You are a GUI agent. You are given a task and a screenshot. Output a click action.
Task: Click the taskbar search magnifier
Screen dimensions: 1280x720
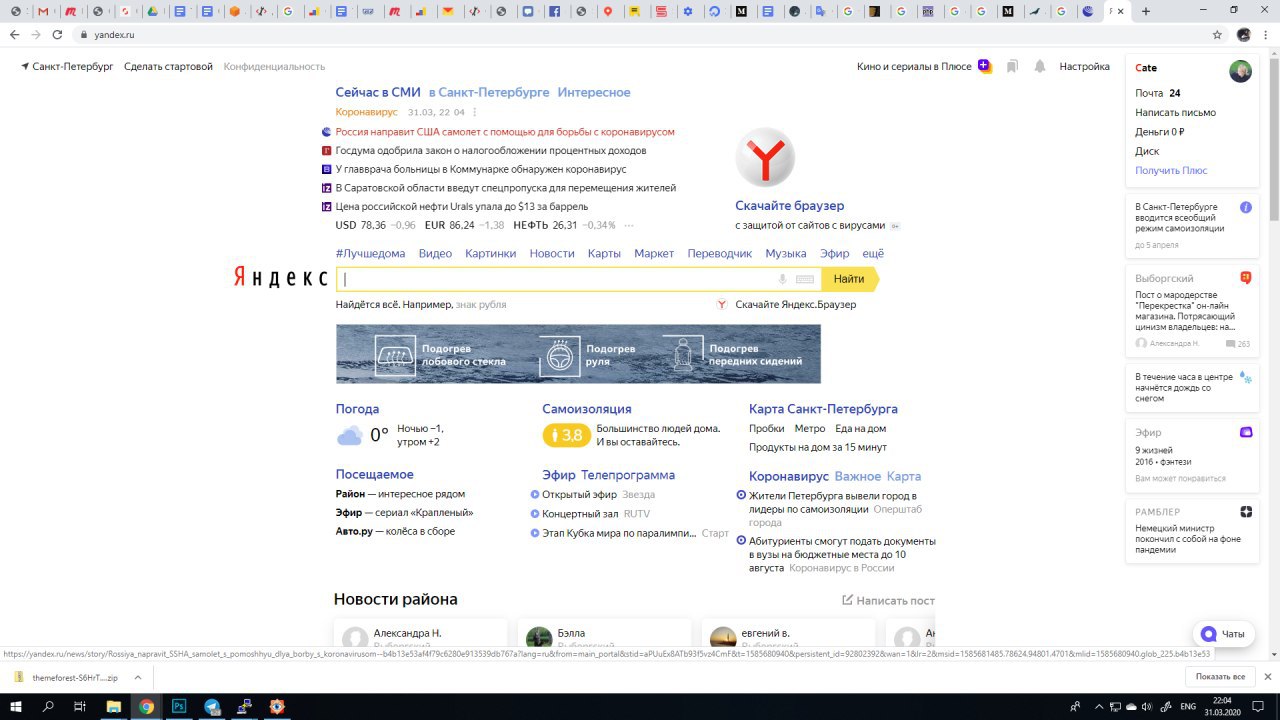[48, 706]
